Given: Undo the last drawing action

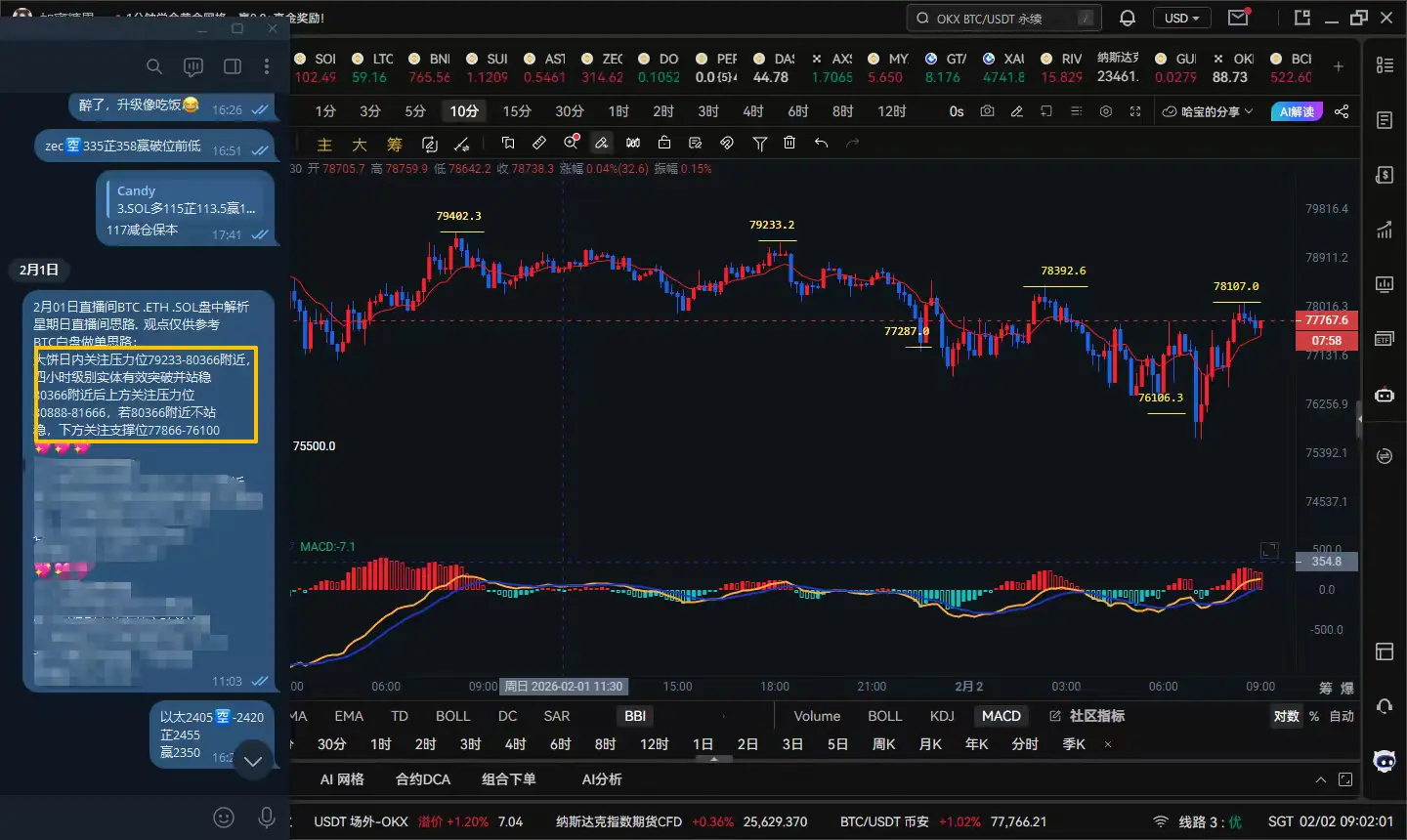Looking at the screenshot, I should pos(821,143).
